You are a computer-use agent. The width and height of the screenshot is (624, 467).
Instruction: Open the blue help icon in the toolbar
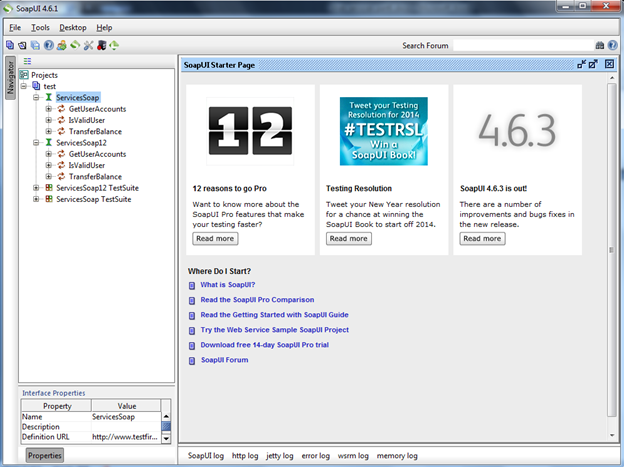pyautogui.click(x=49, y=45)
